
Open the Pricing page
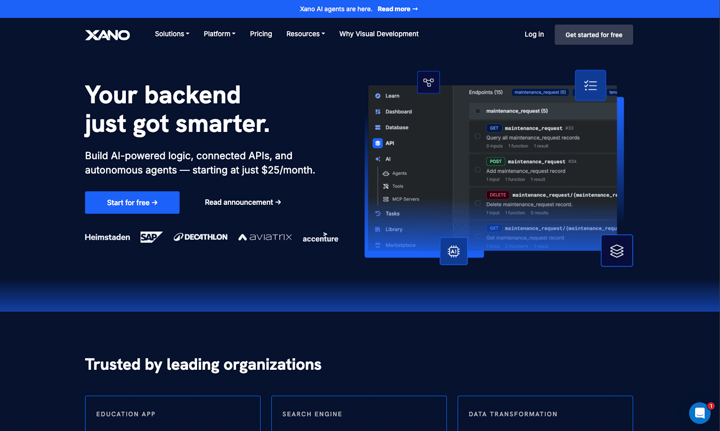click(x=261, y=34)
